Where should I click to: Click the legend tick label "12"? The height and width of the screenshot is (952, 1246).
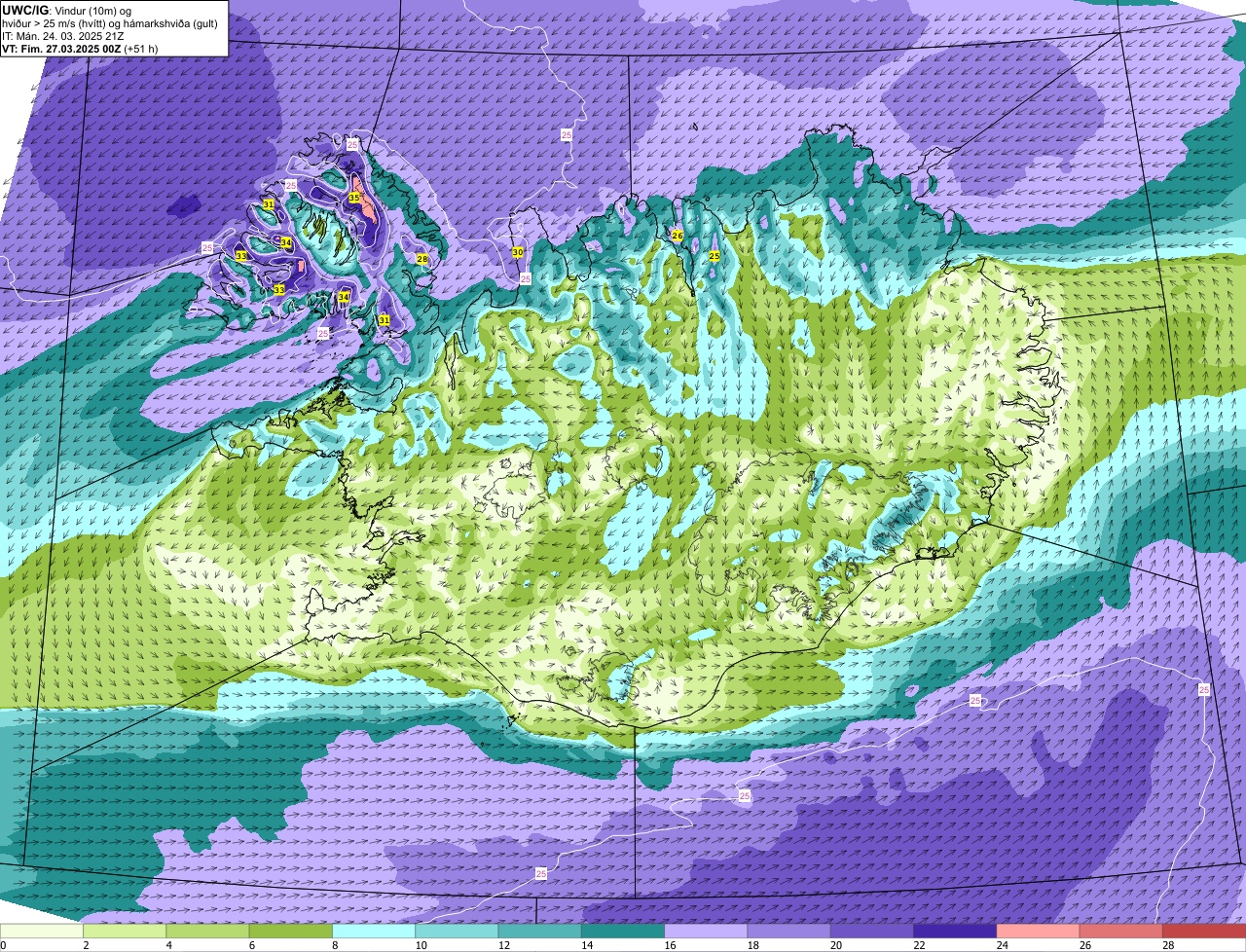tap(502, 945)
